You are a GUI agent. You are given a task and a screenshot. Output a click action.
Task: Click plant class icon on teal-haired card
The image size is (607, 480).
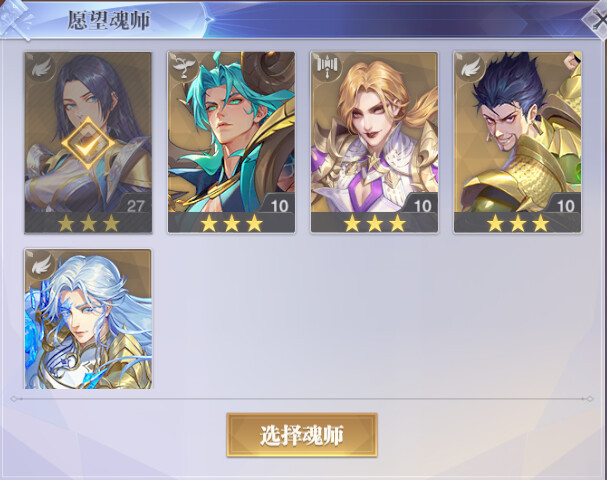click(x=184, y=68)
